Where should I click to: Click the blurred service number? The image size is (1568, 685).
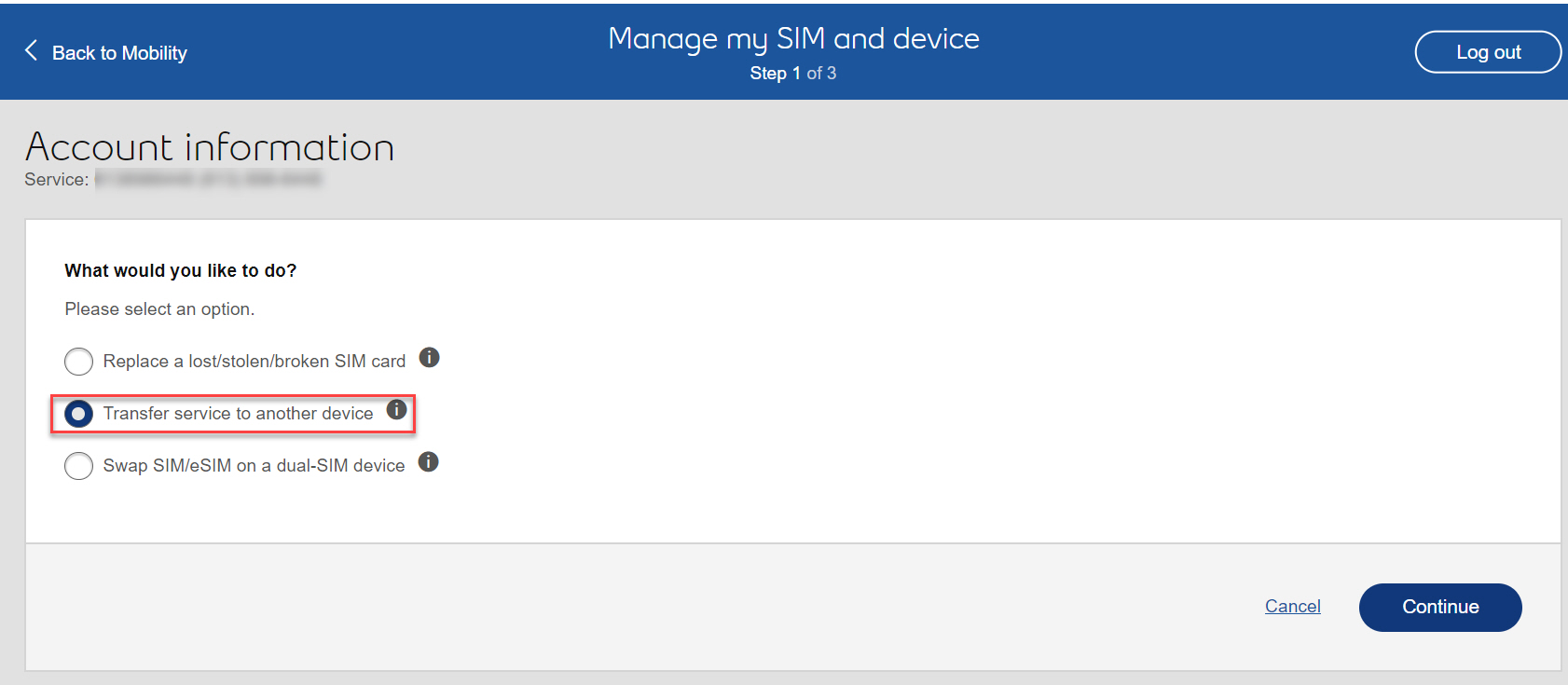point(208,179)
